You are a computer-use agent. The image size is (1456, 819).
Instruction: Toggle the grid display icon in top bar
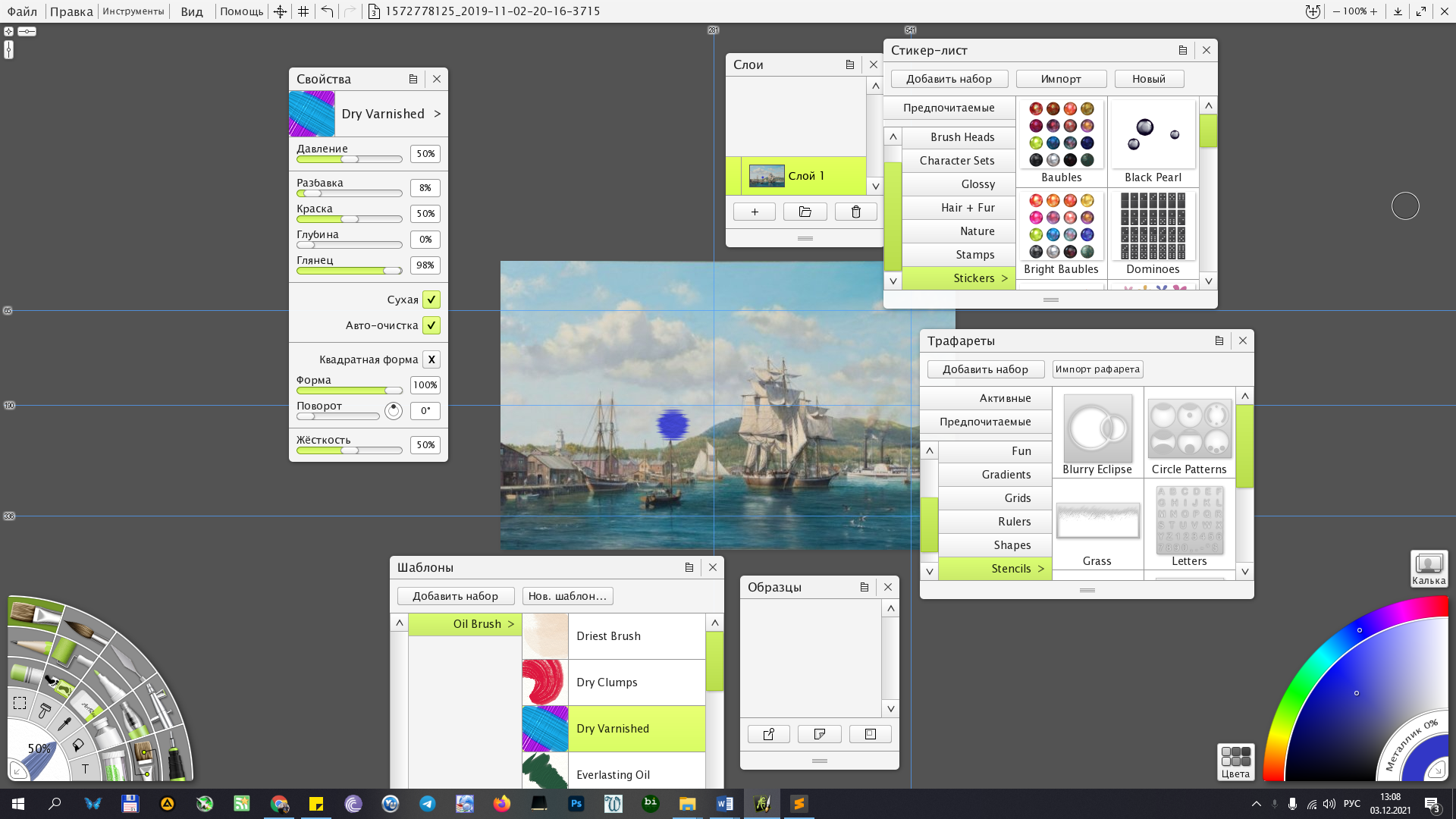point(303,11)
